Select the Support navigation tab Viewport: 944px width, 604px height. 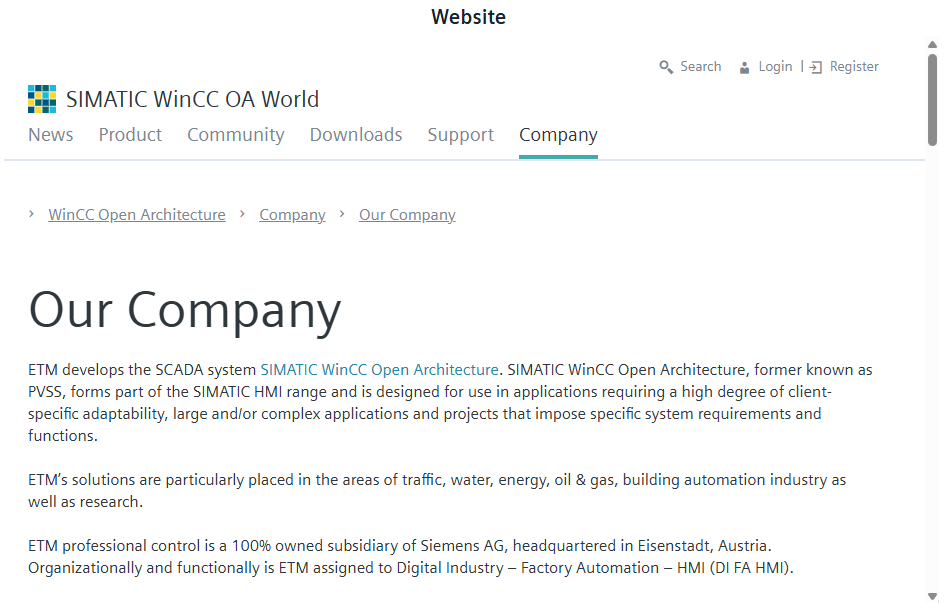click(460, 135)
